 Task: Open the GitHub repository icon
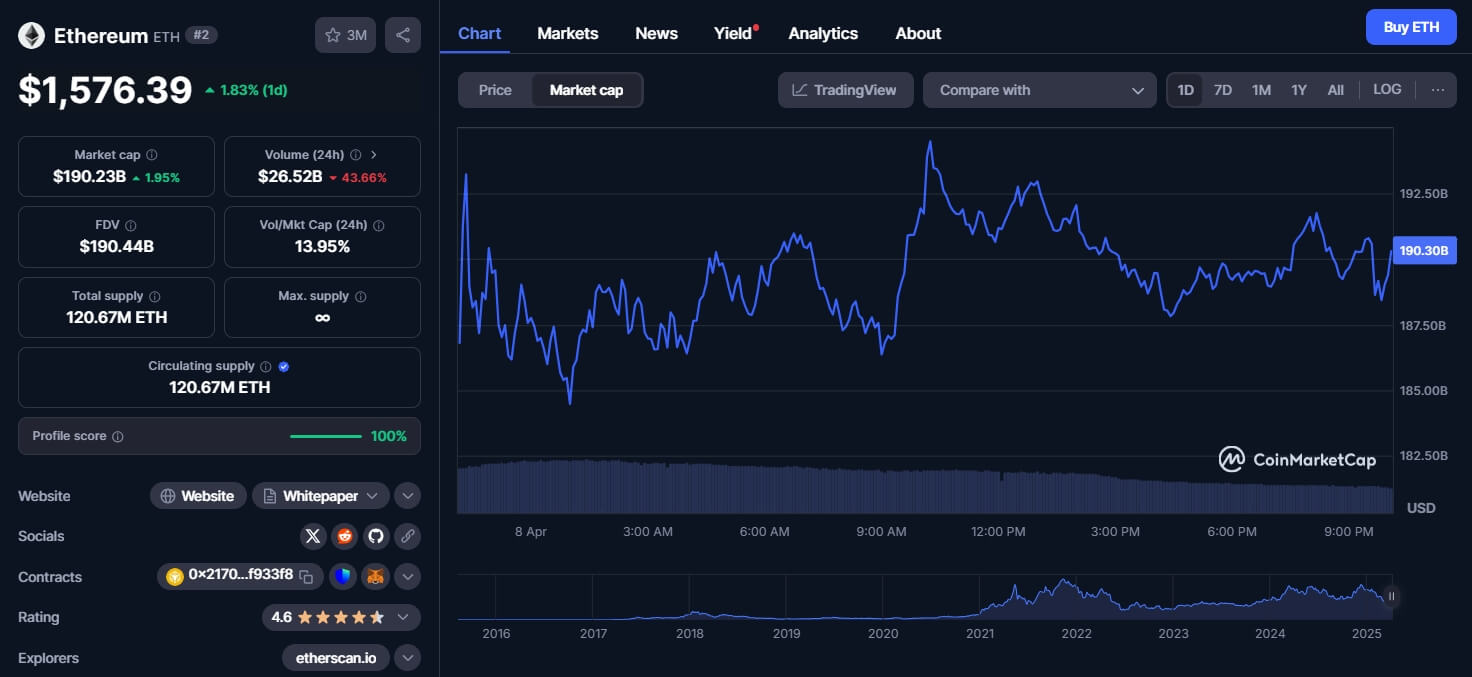click(375, 536)
